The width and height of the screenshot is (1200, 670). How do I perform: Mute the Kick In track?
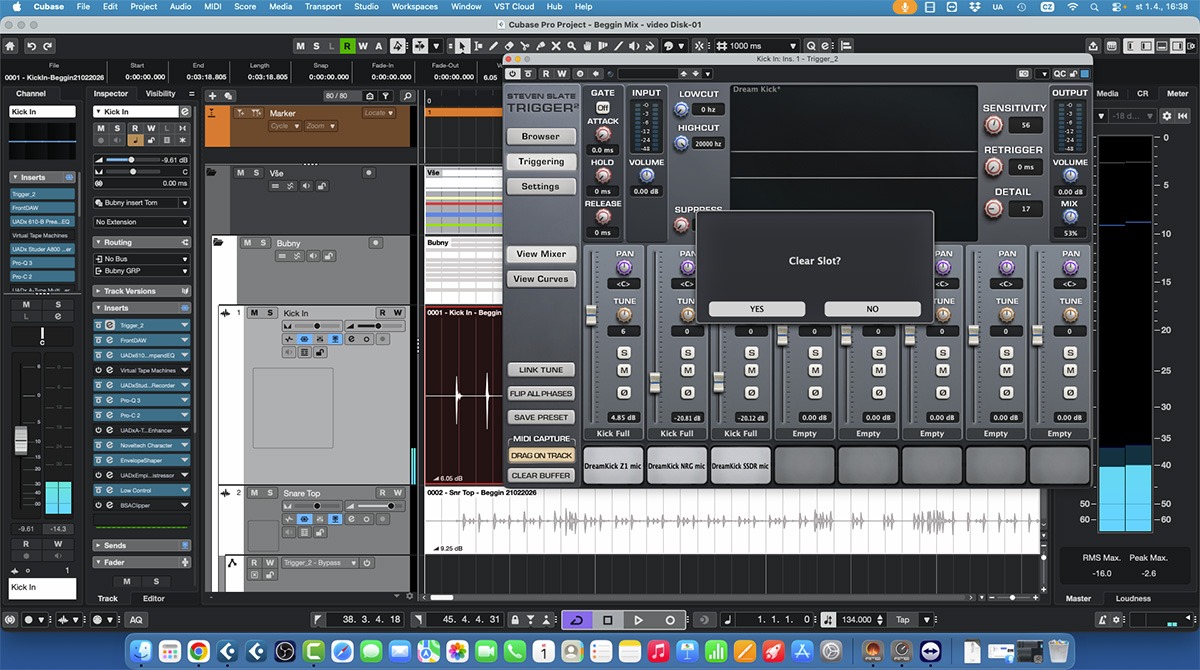254,313
